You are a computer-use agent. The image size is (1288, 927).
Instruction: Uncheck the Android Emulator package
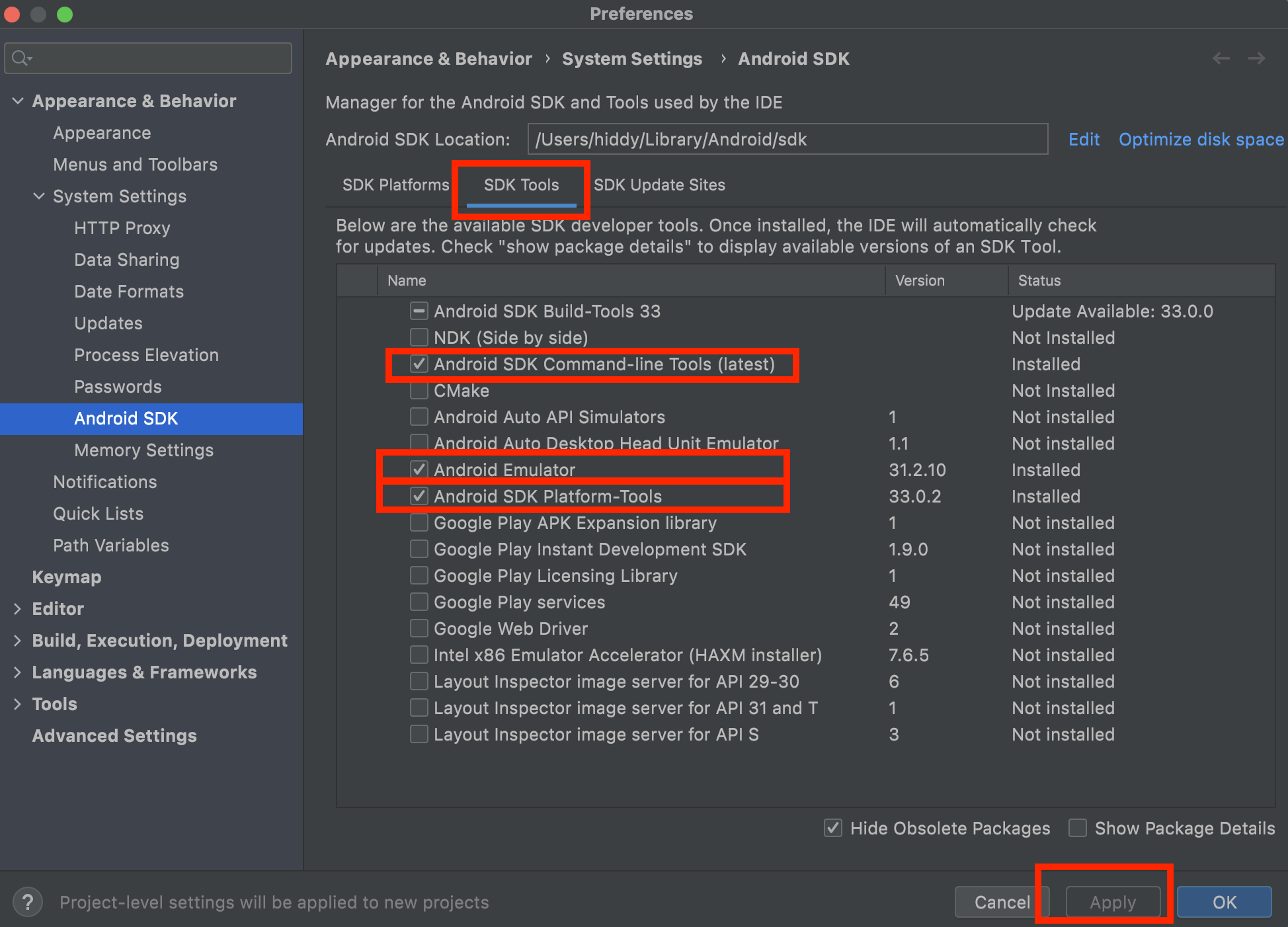[419, 469]
